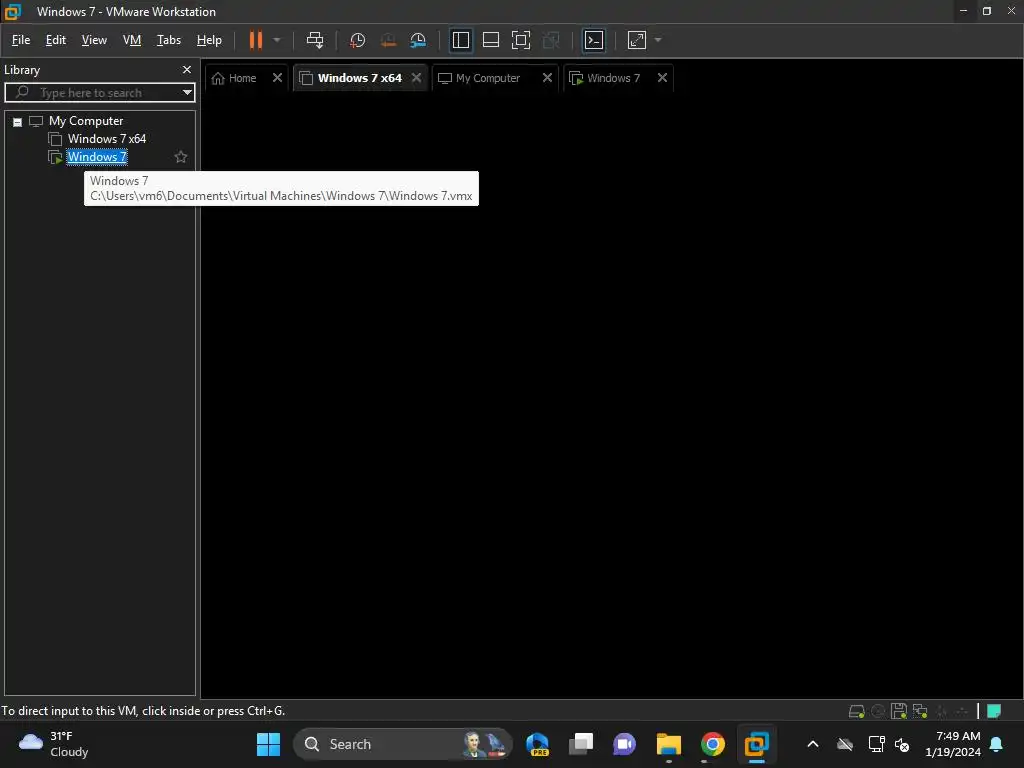Open the power options dropdown arrow
This screenshot has width=1024, height=768.
point(277,40)
